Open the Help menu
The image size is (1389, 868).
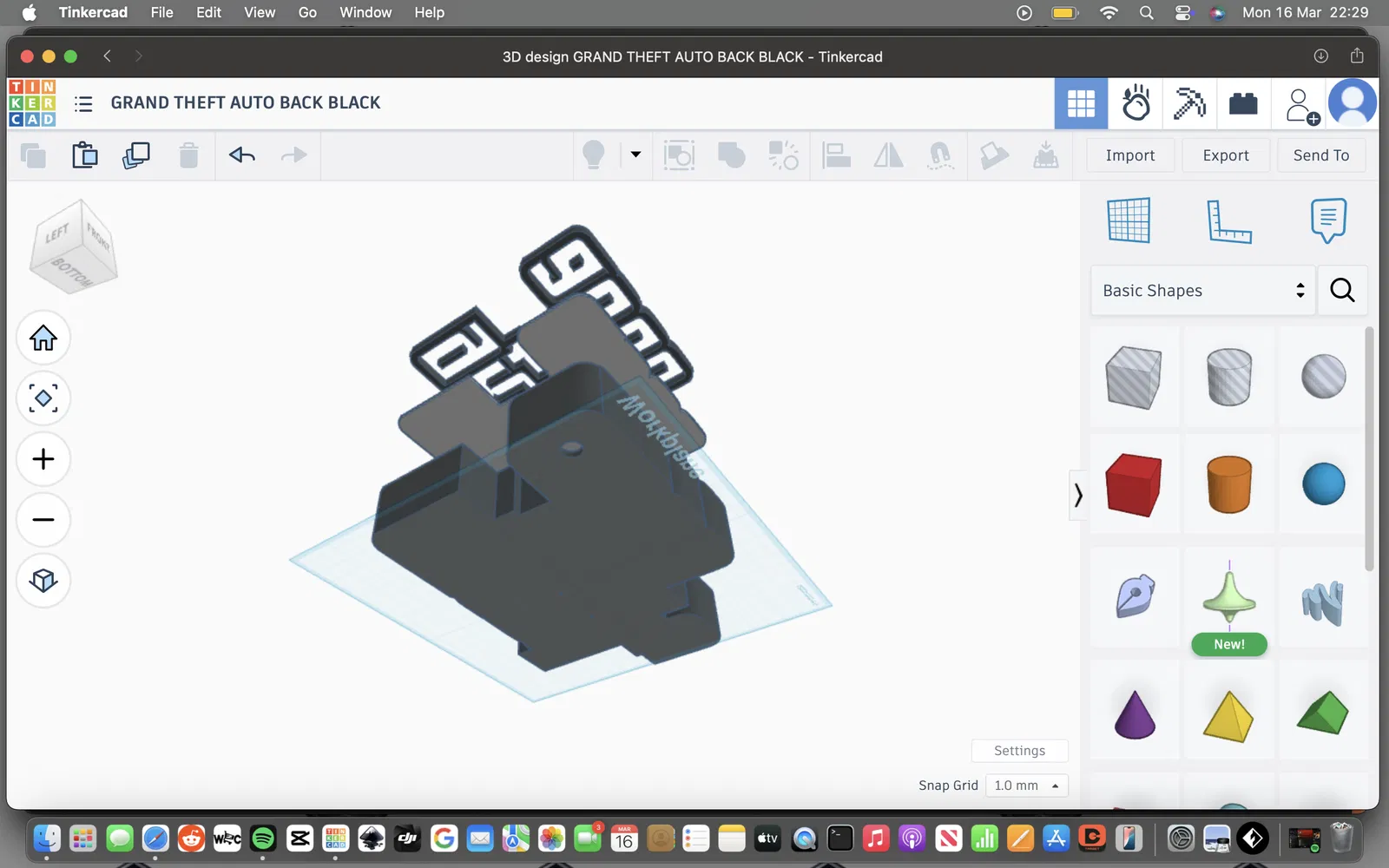[429, 12]
